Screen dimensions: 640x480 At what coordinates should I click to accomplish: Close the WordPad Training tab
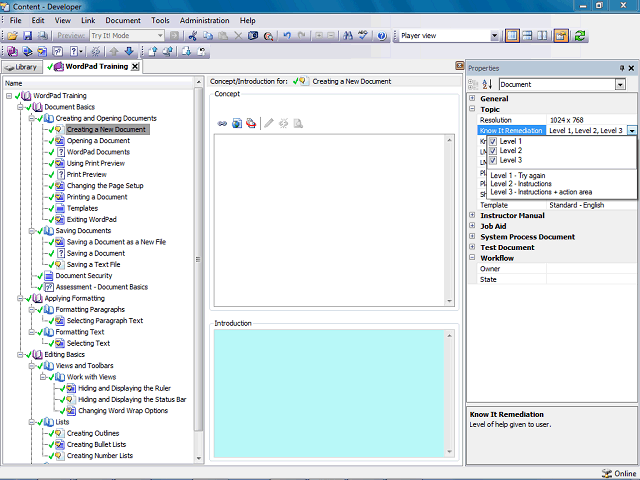point(135,67)
